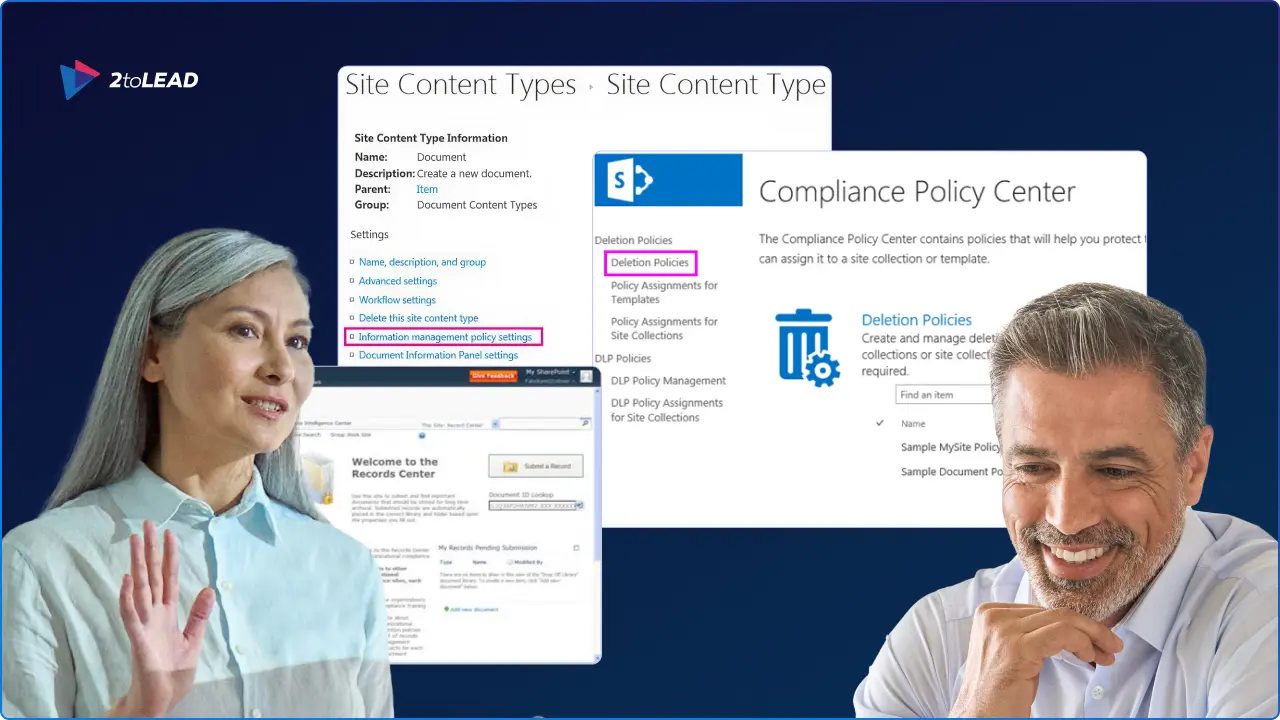The width and height of the screenshot is (1280, 720).
Task: Click the Modified By column header
Action: pos(528,562)
